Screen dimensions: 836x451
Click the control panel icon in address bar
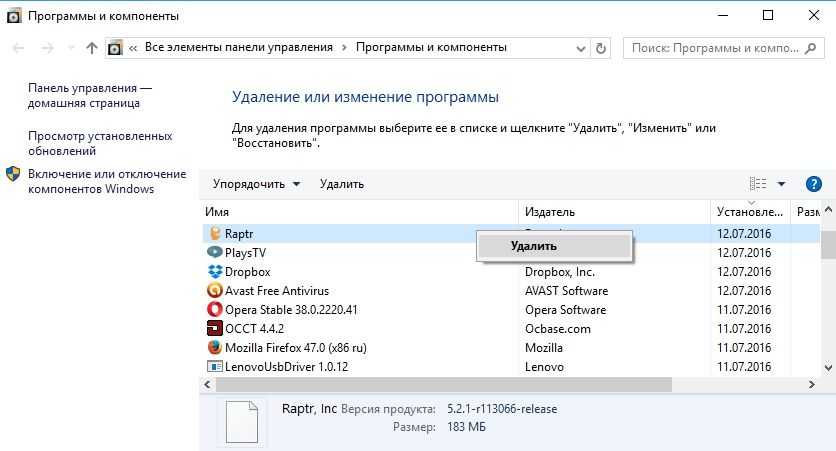click(115, 48)
